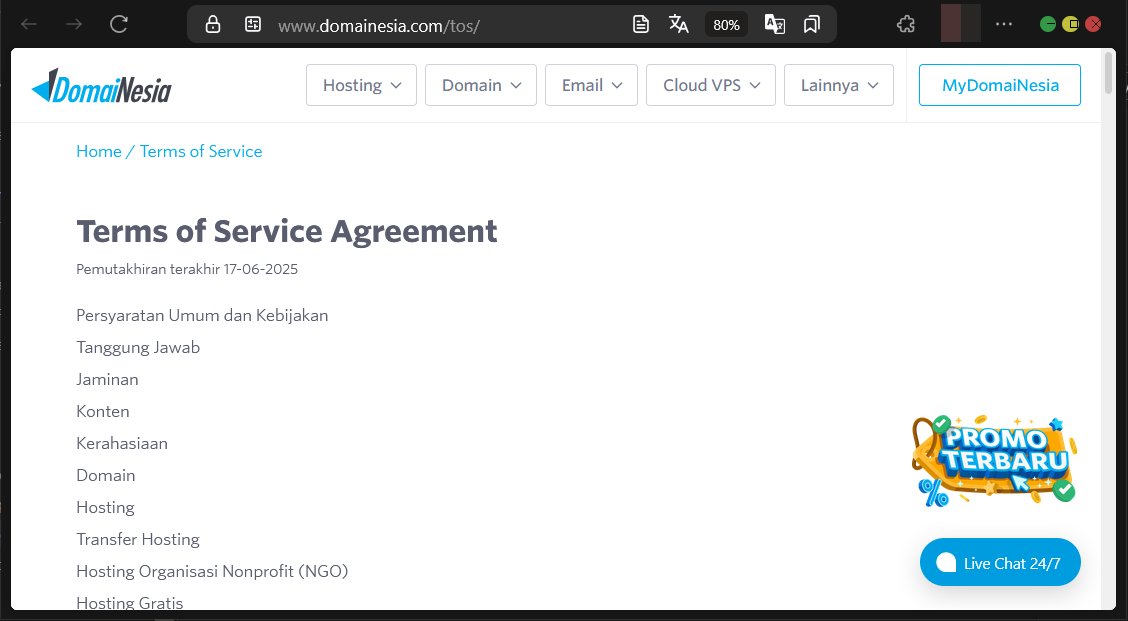Expand the Cloud VPS dropdown
The height and width of the screenshot is (621, 1128).
point(711,85)
